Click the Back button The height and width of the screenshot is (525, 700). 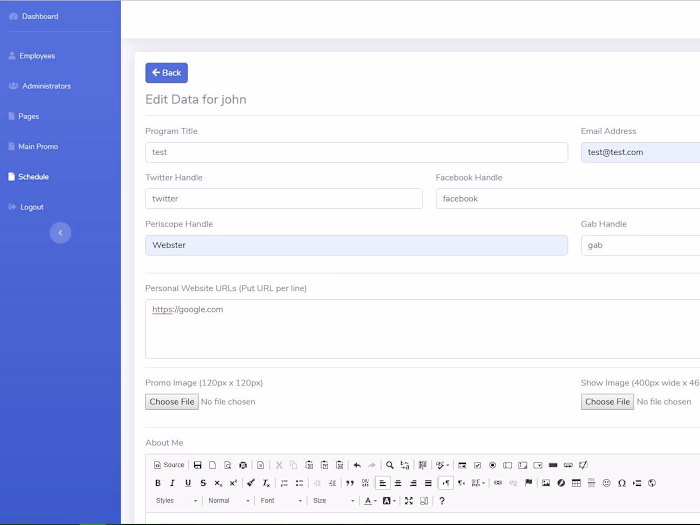click(167, 73)
